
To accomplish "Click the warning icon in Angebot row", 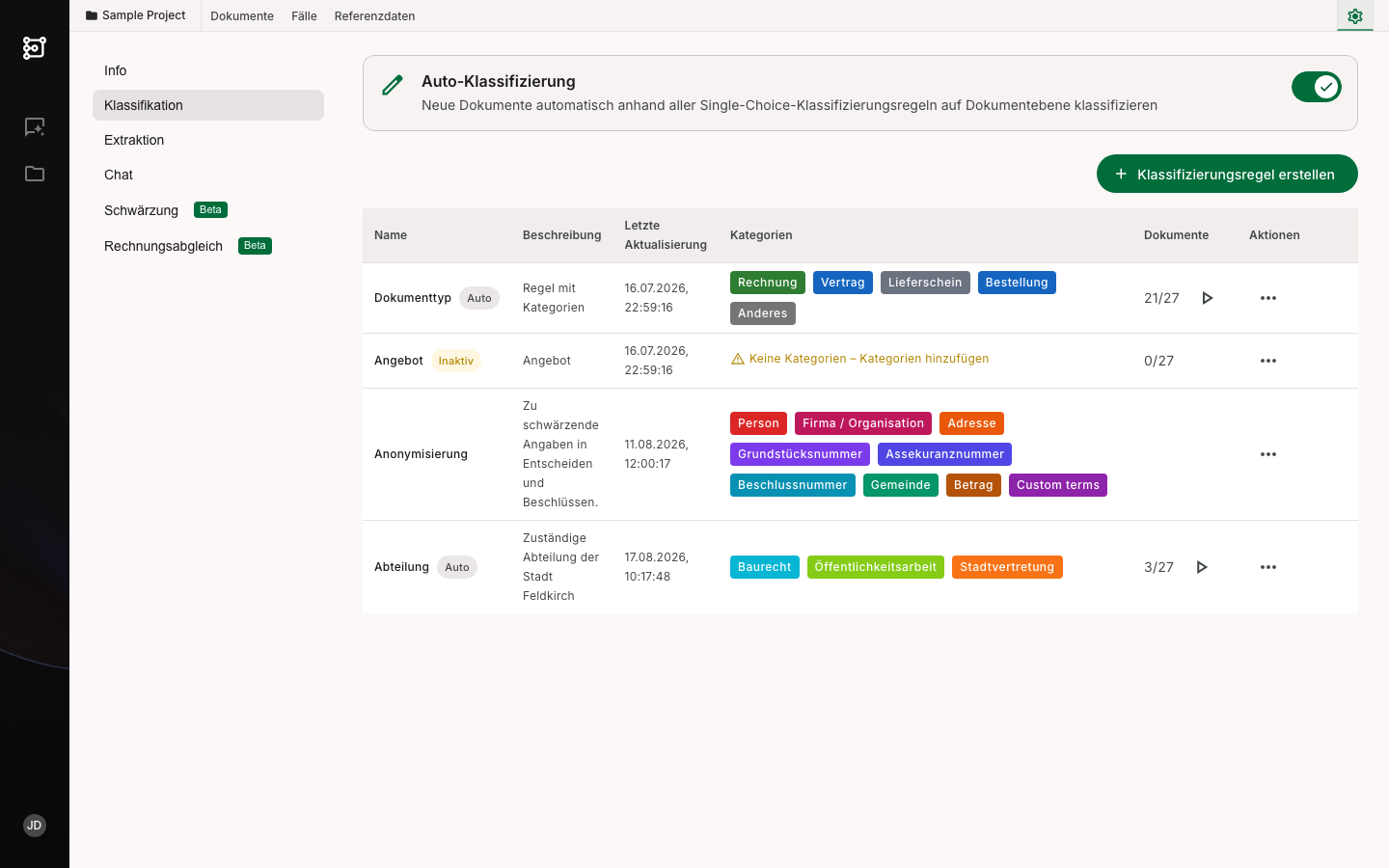I will pos(738,359).
